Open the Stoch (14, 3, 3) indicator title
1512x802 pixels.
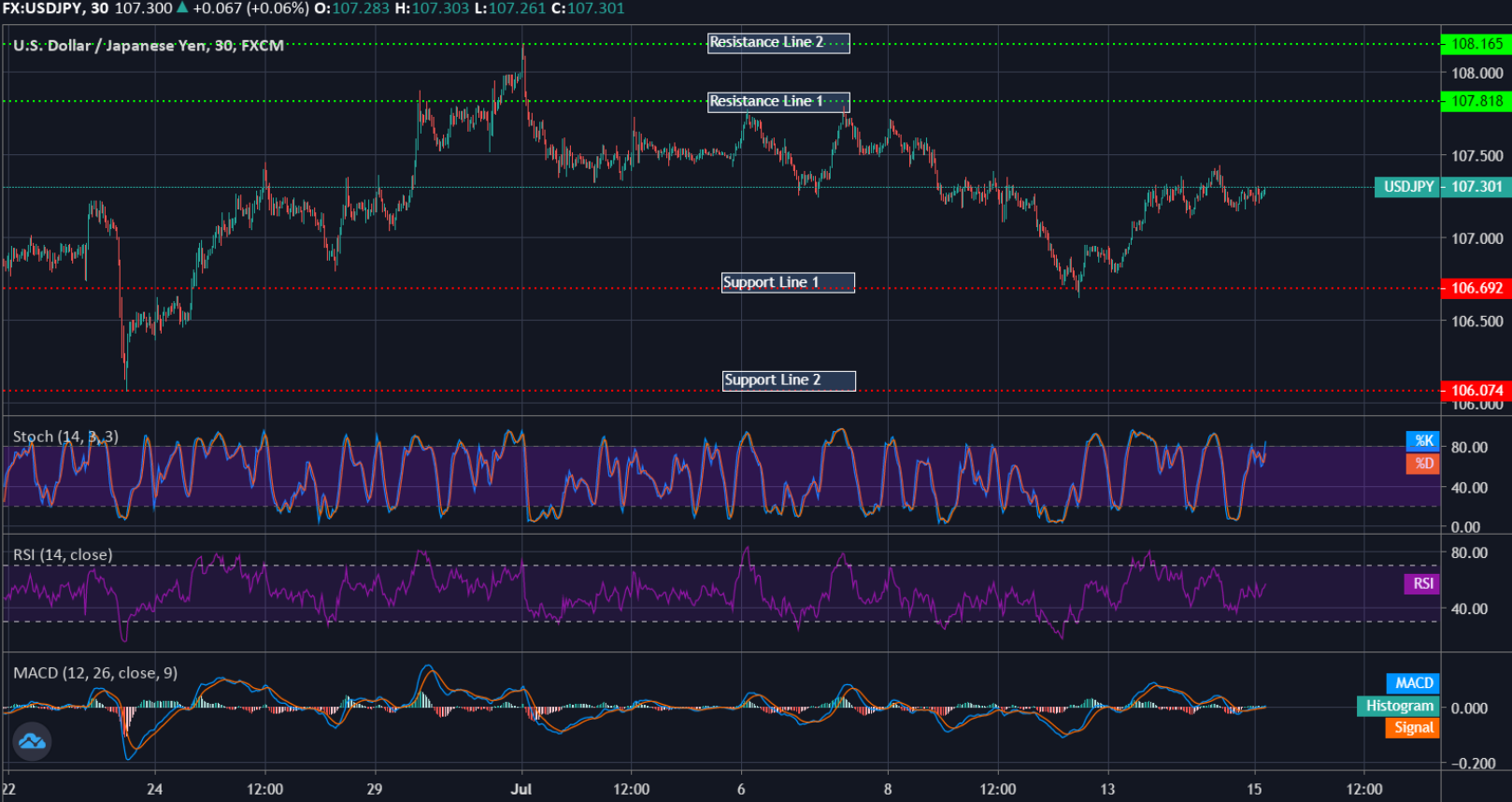[x=65, y=437]
